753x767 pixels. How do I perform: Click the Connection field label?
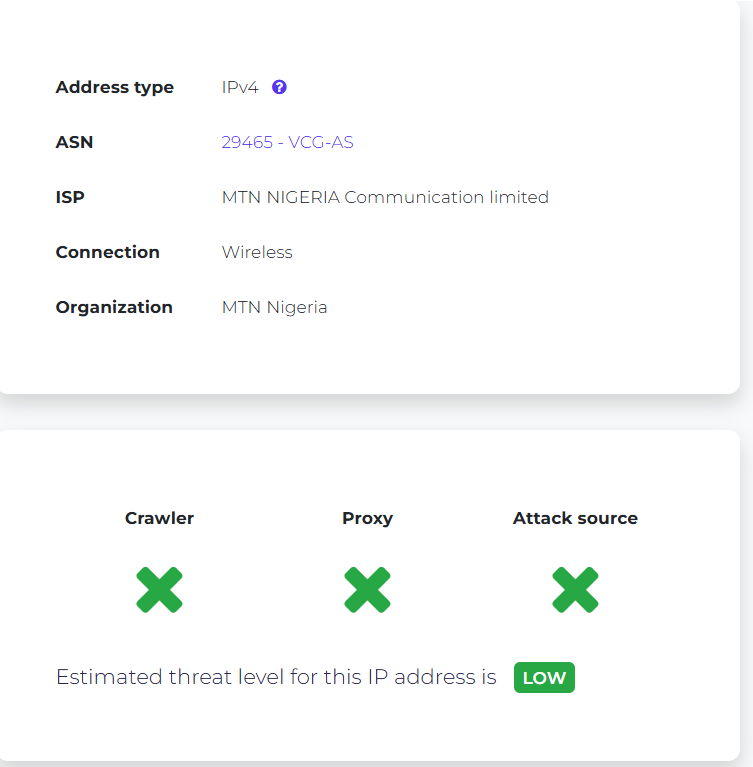pos(108,252)
